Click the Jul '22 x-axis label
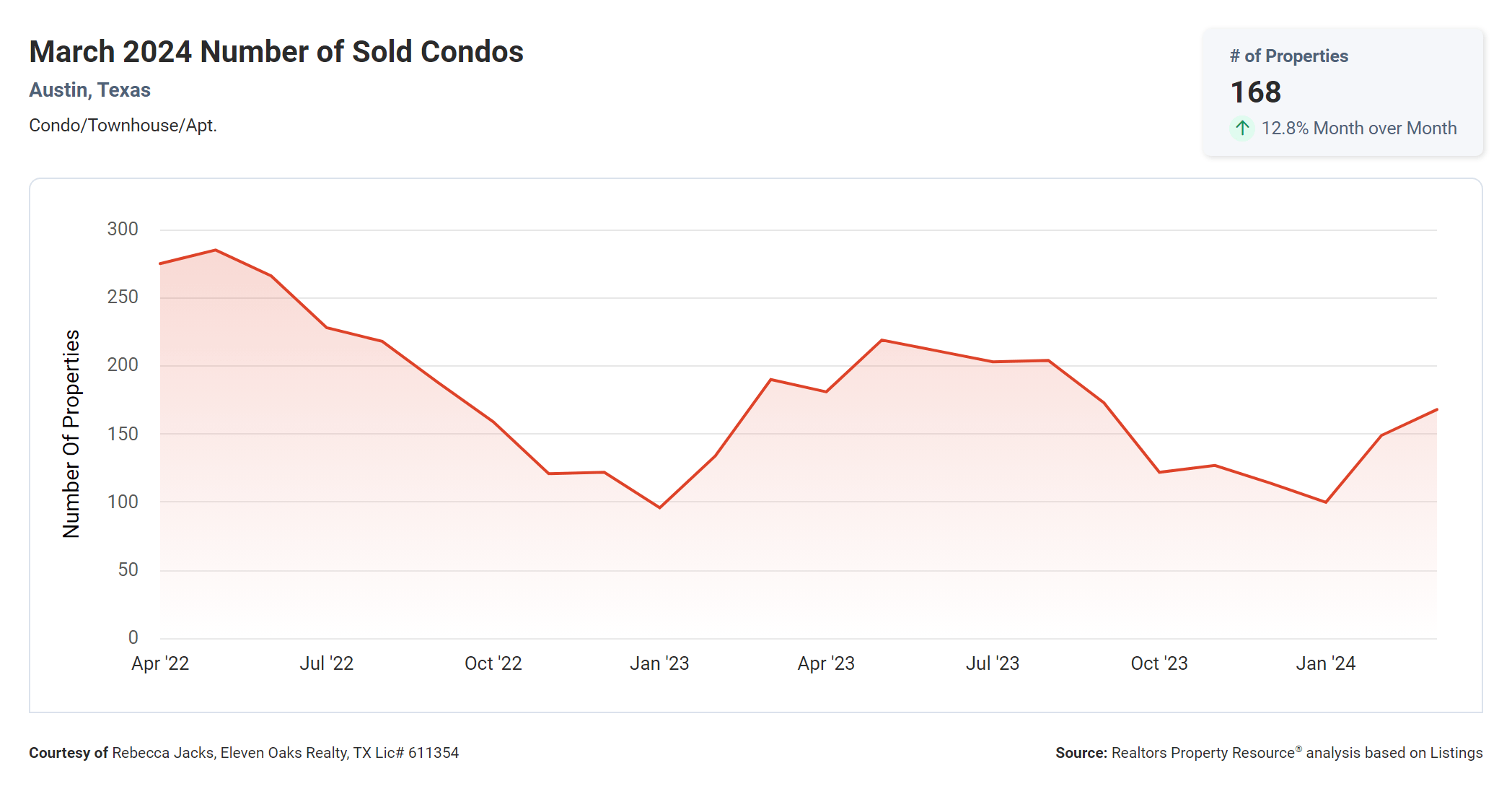The height and width of the screenshot is (794, 1512). (327, 663)
